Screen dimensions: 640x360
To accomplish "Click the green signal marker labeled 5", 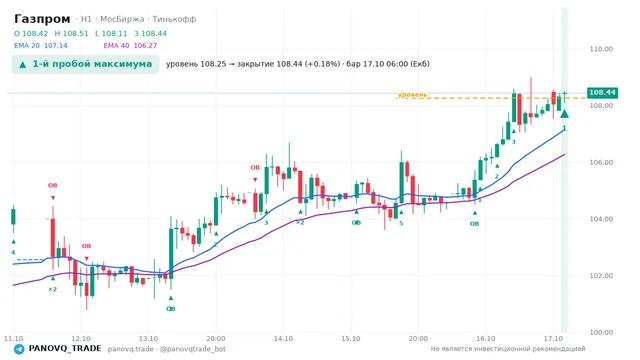I will pyautogui.click(x=401, y=218).
